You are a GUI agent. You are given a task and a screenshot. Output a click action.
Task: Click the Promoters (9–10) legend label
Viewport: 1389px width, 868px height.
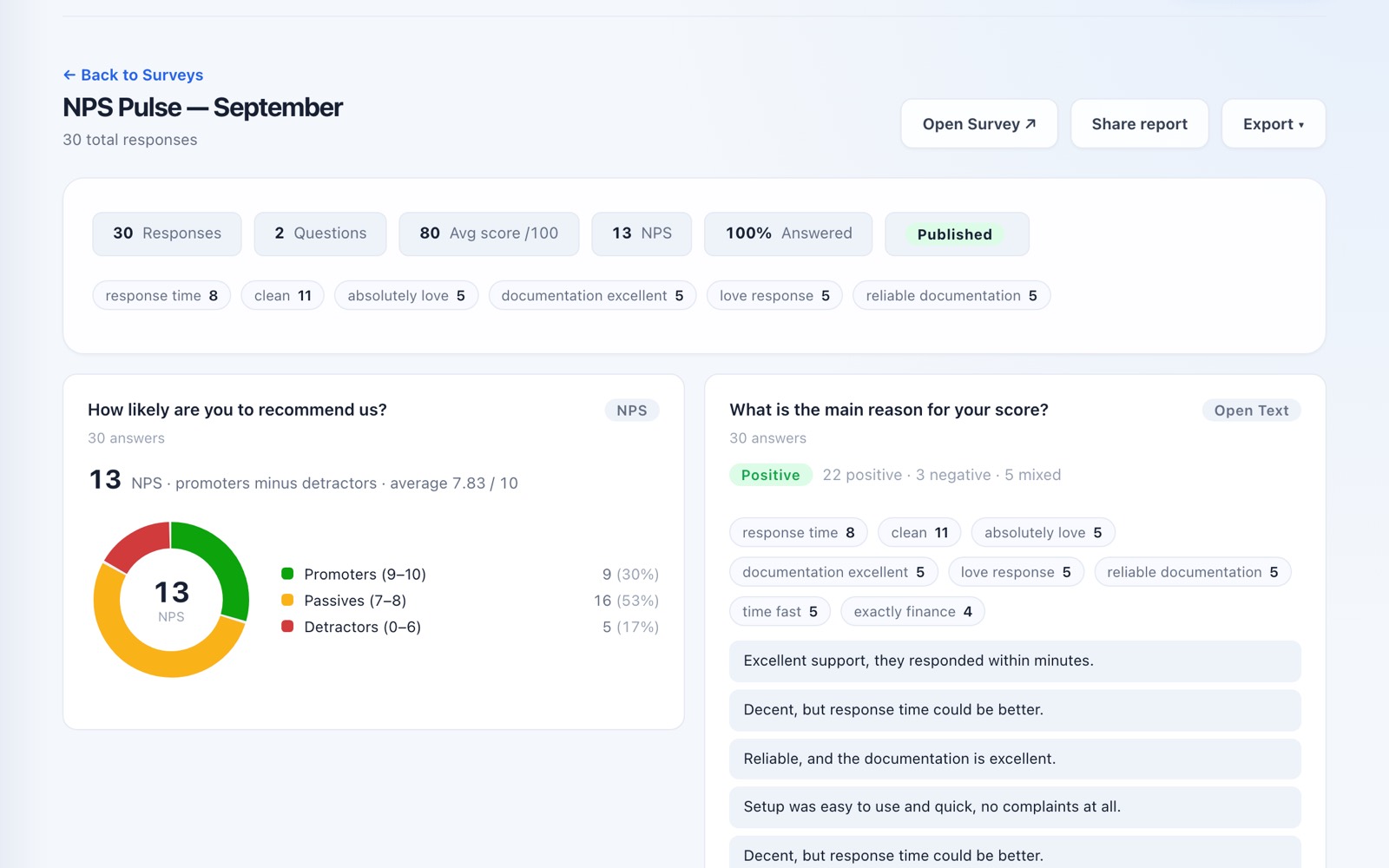(365, 575)
